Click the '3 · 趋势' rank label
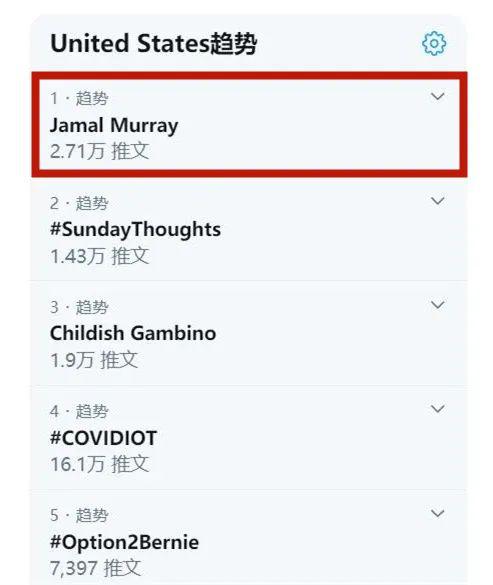Screen dimensions: 493x585 click(x=79, y=307)
